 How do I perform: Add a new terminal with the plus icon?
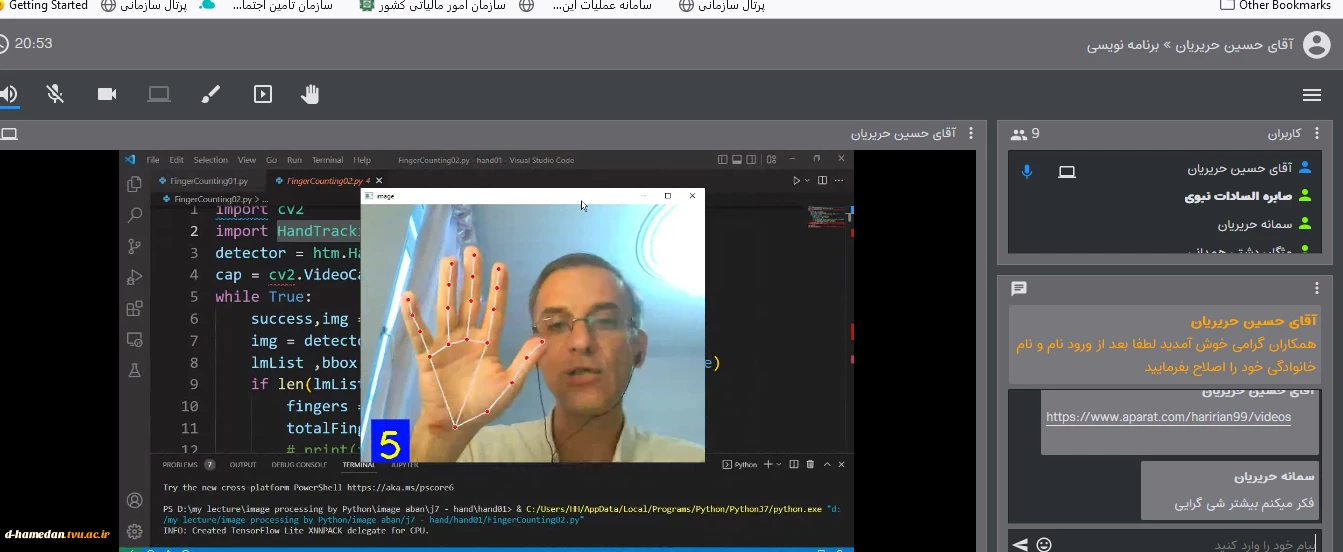point(768,465)
